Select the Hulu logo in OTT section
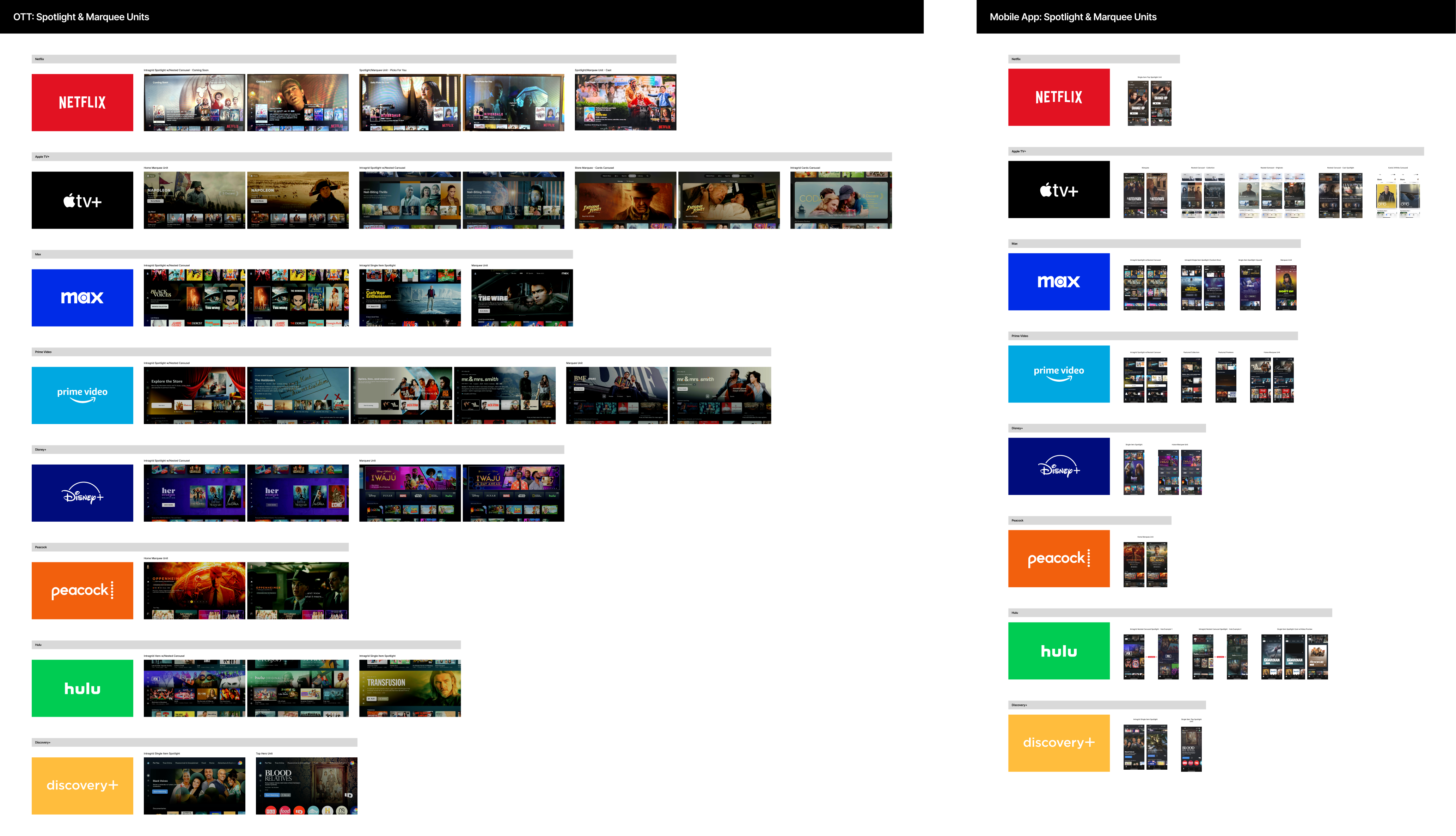Viewport: 1456px width, 836px height. pos(82,688)
